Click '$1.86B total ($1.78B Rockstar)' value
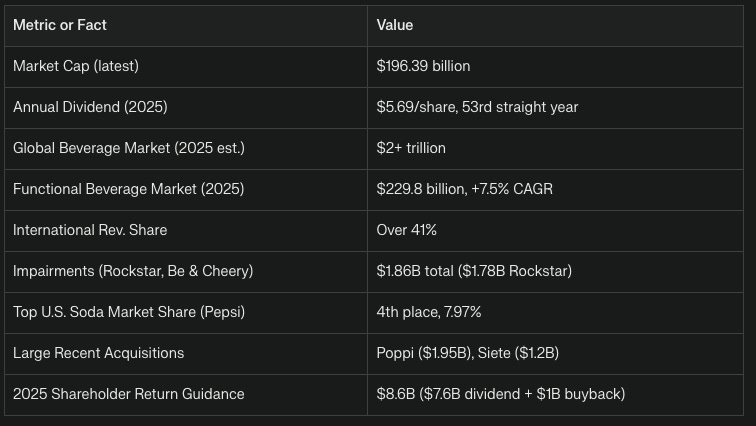The image size is (756, 426). tap(474, 271)
